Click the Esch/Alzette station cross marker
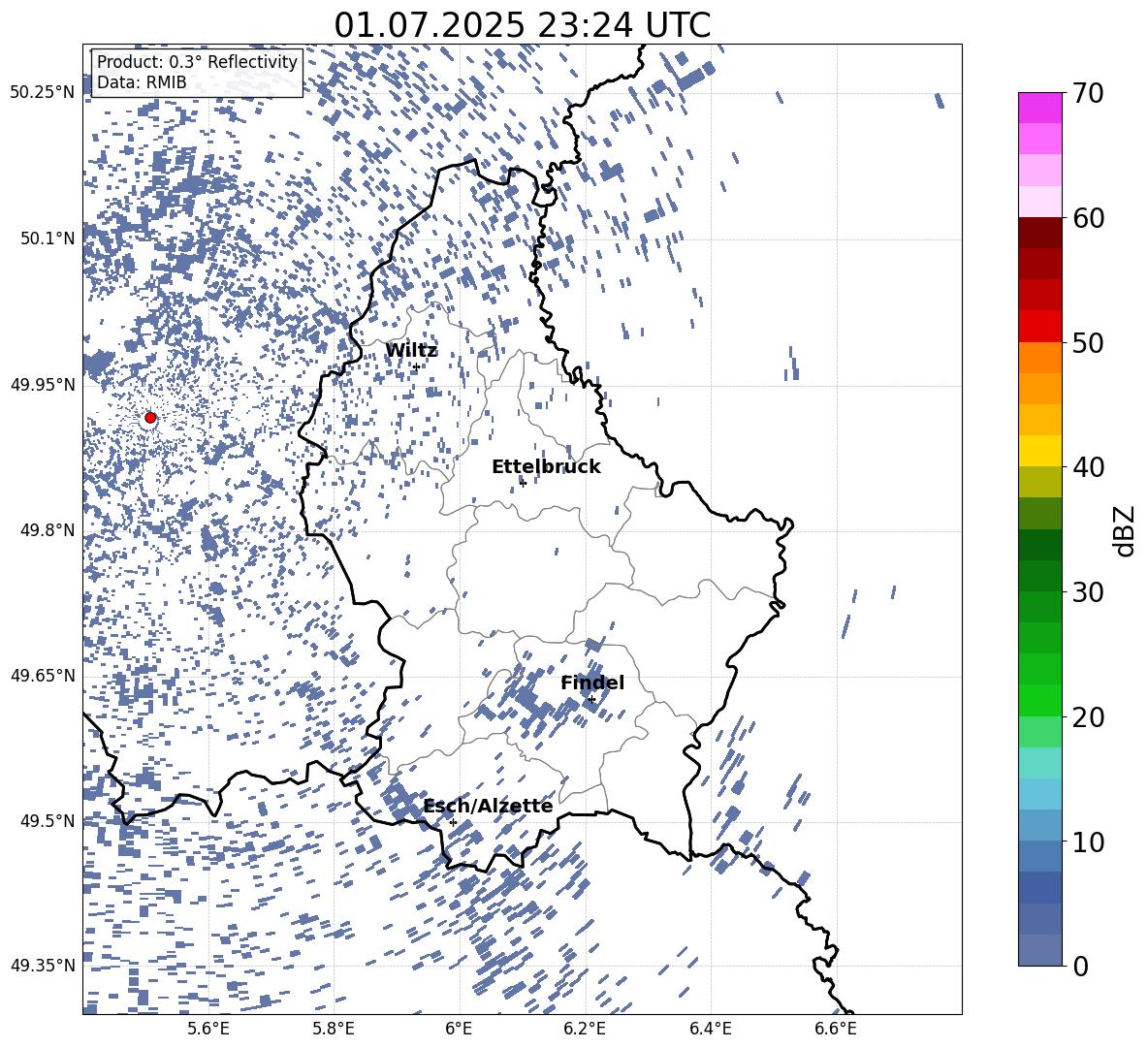The image size is (1148, 1048). [453, 822]
